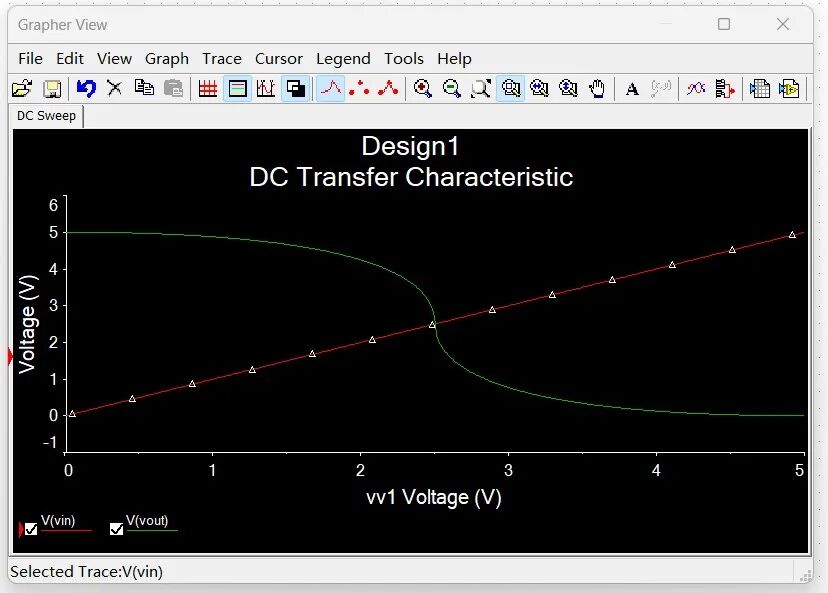This screenshot has width=828, height=593.
Task: Open the View menu
Action: tap(114, 59)
